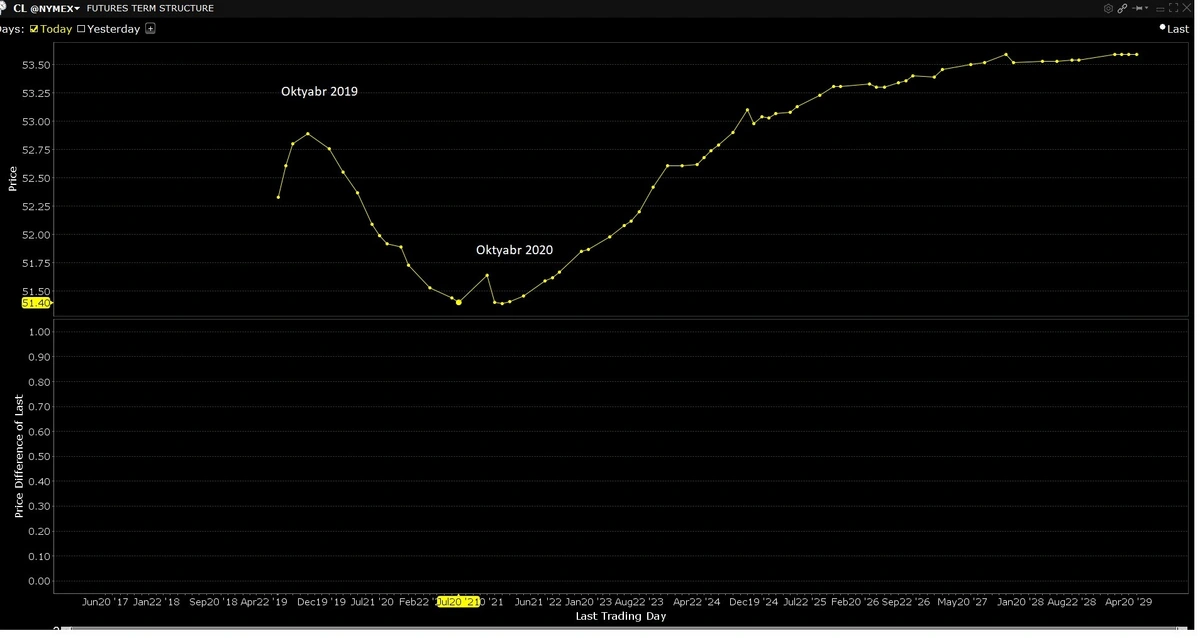Open the chart settings hexagon icon
Image resolution: width=1200 pixels, height=638 pixels.
click(1108, 8)
